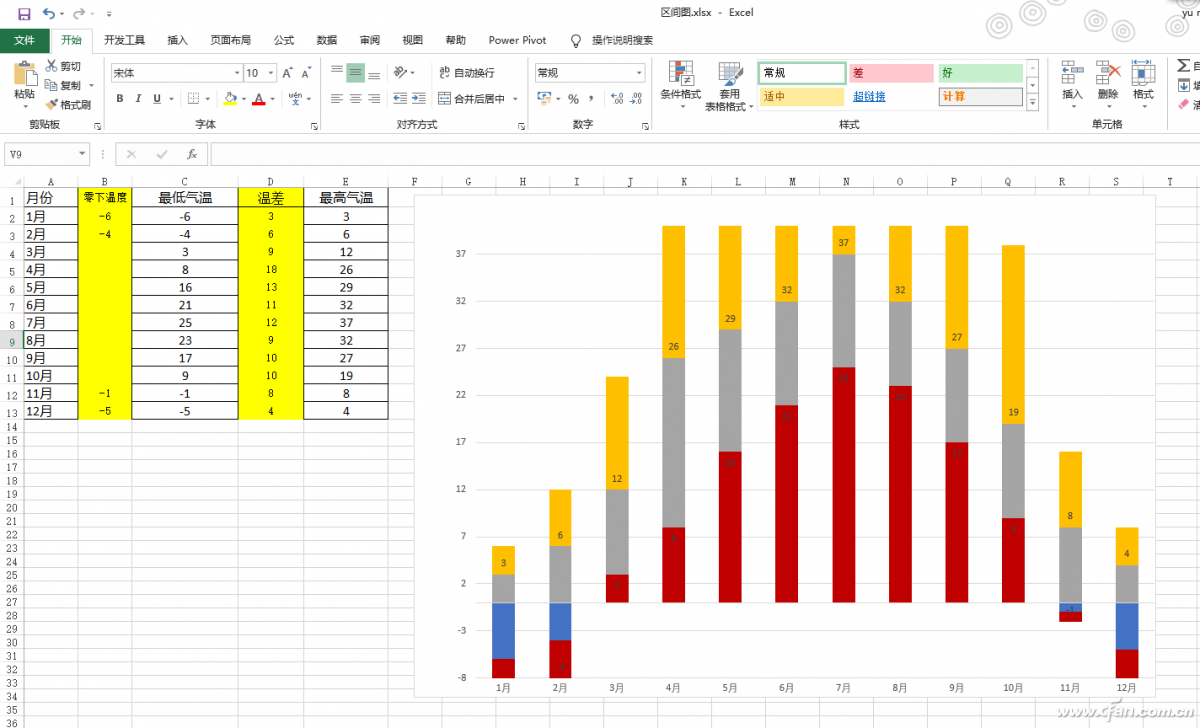
Task: Increase the font size
Action: point(288,73)
